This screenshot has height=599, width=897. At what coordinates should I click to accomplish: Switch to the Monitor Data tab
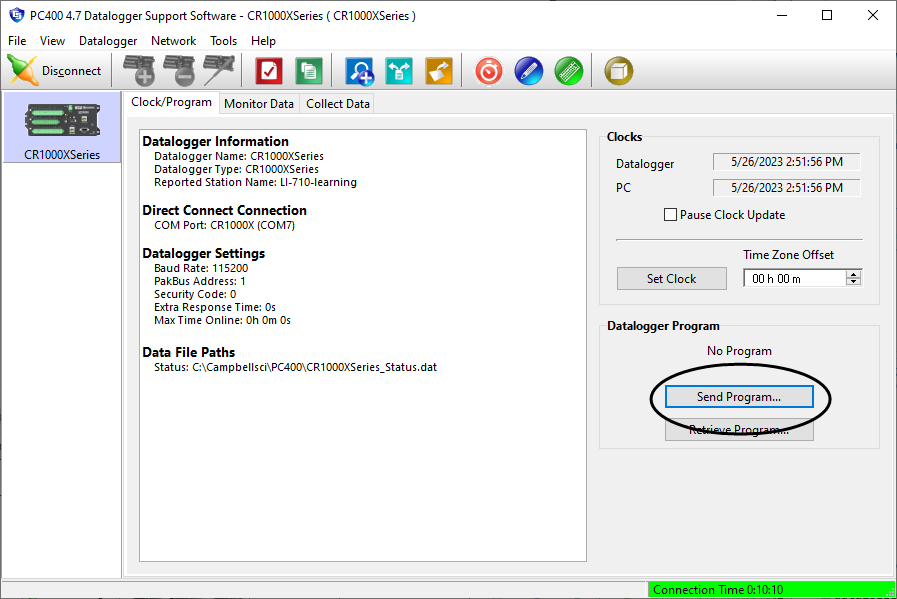(259, 103)
